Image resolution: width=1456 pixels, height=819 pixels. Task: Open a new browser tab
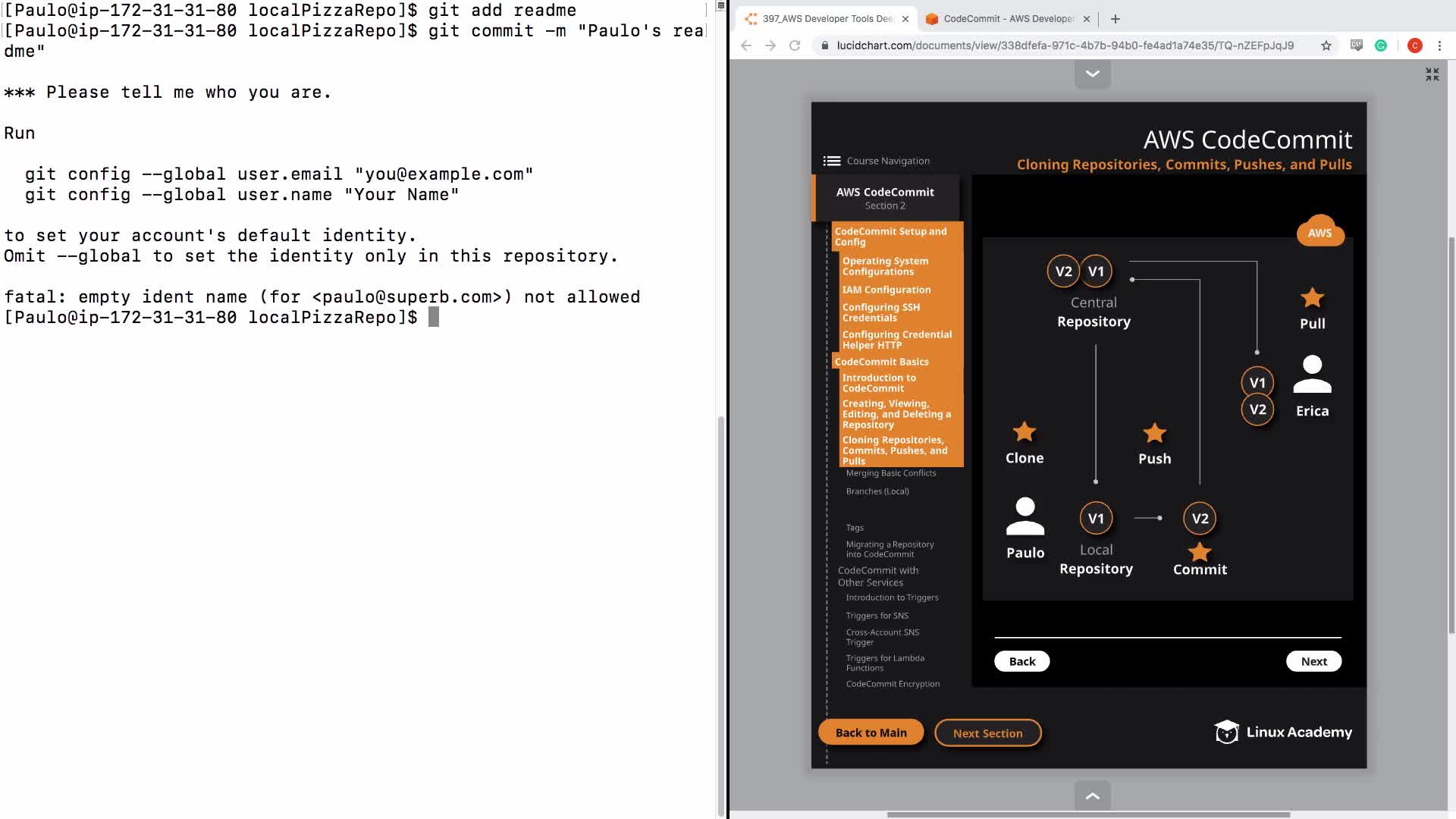[1115, 19]
